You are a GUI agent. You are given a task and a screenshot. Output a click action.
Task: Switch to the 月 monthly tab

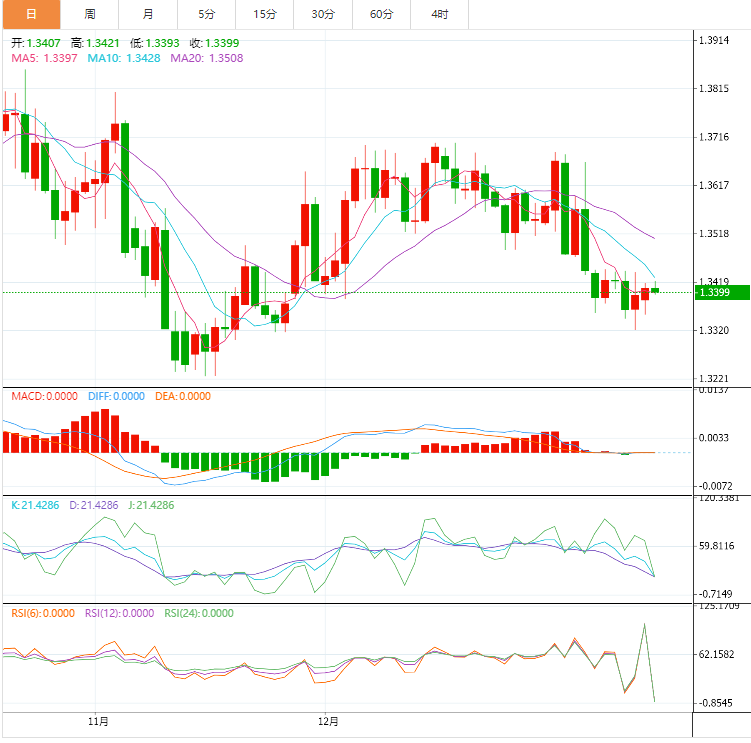point(148,14)
